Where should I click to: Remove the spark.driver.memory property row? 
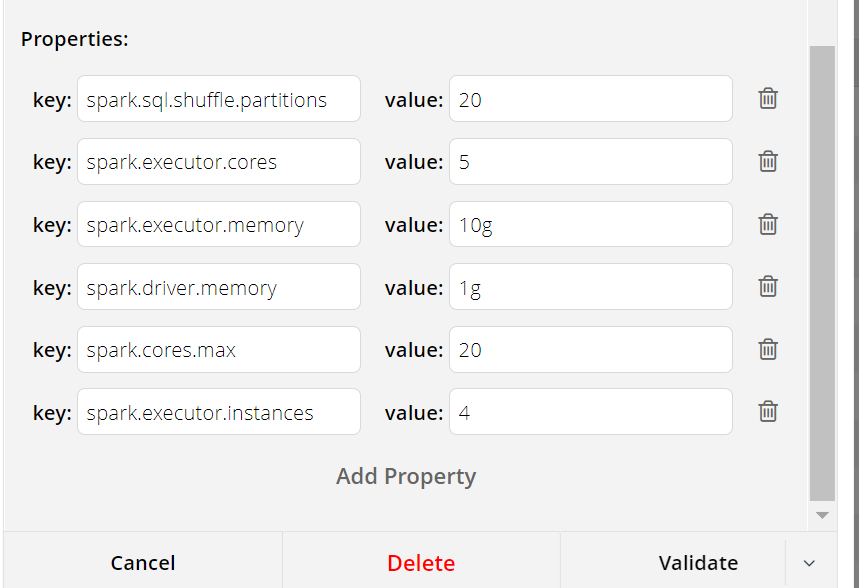pos(767,287)
